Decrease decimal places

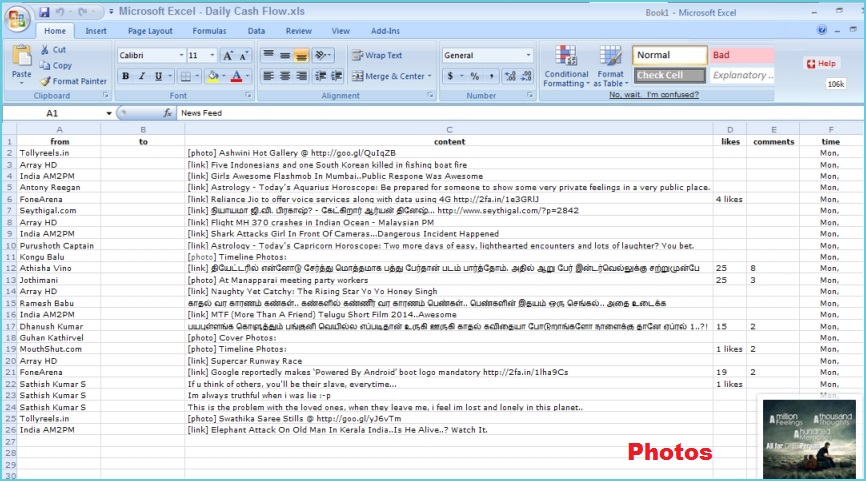[526, 76]
